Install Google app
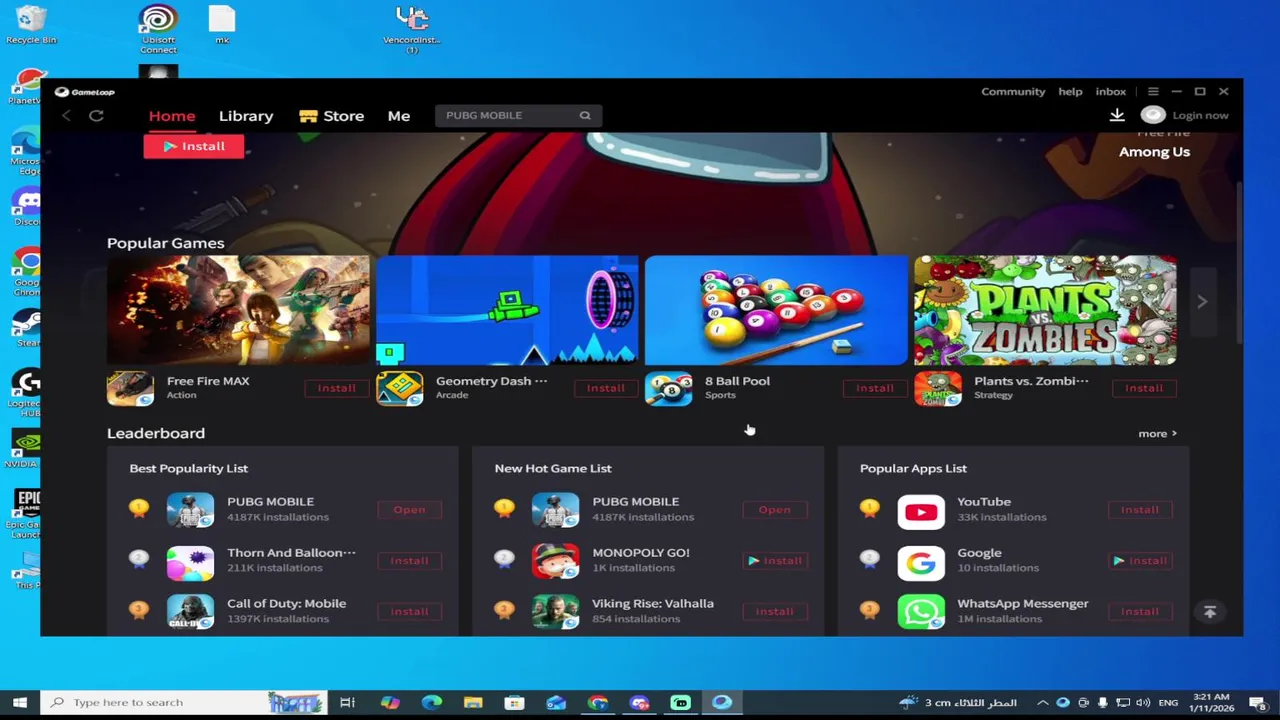Image resolution: width=1280 pixels, height=720 pixels. tap(1139, 561)
